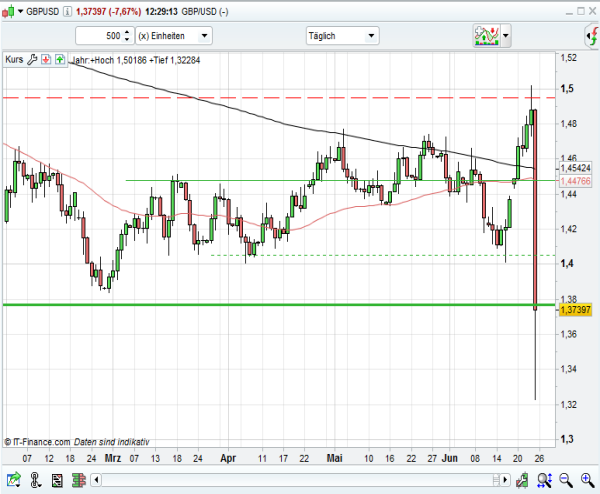The width and height of the screenshot is (600, 494).
Task: Expand the arrow next to indicator icon
Action: coord(506,36)
